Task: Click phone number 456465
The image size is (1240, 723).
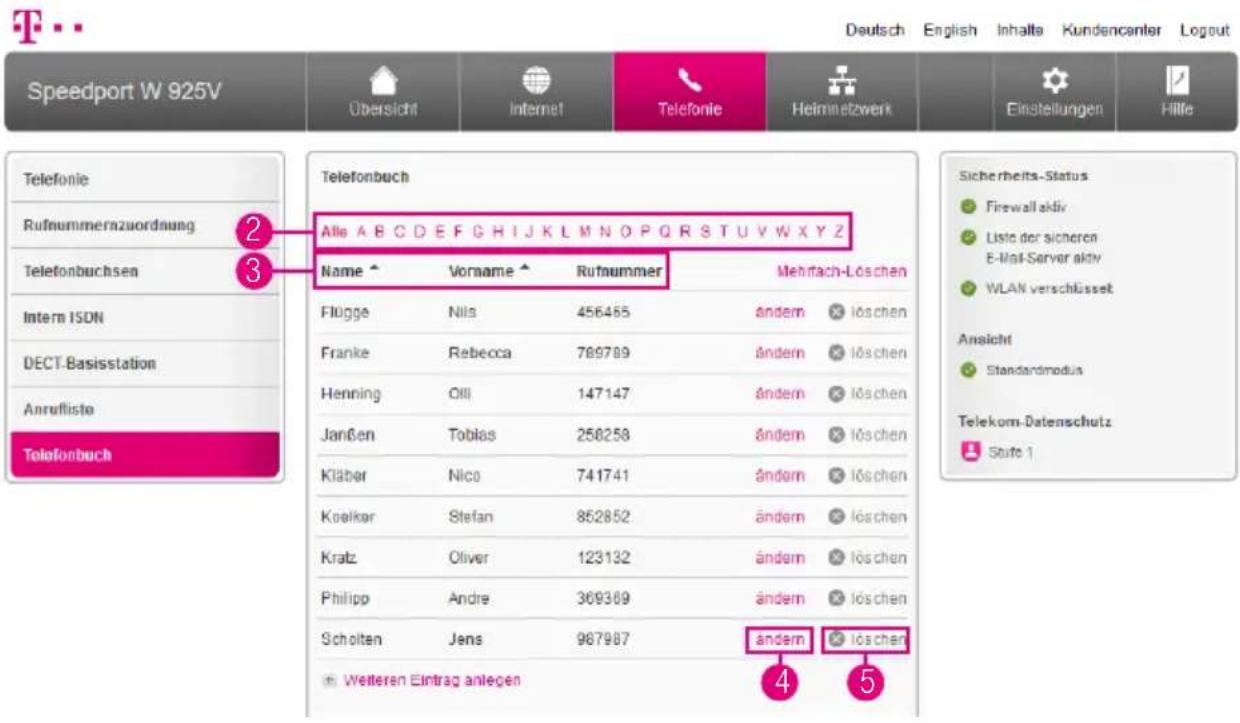Action: coord(603,312)
